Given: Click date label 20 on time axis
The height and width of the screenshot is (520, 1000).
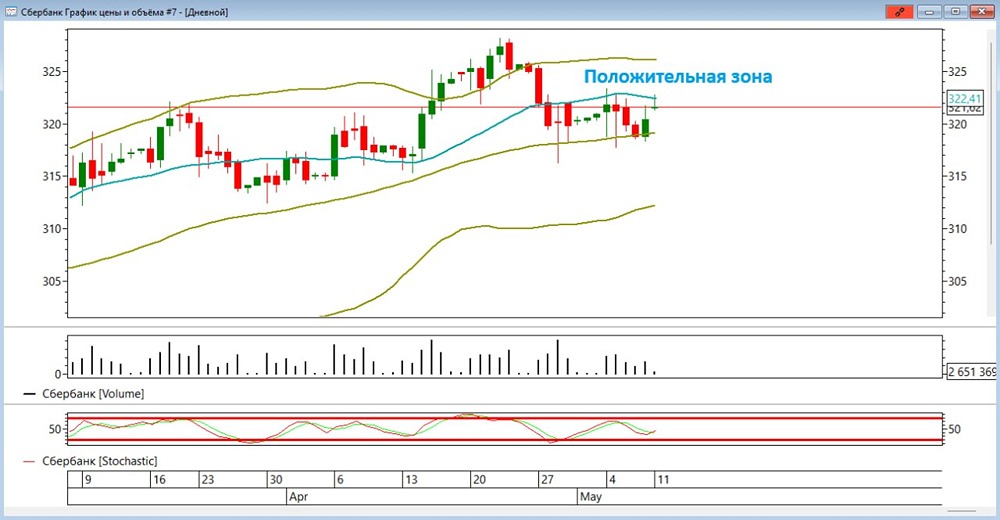Looking at the screenshot, I should pos(479,479).
